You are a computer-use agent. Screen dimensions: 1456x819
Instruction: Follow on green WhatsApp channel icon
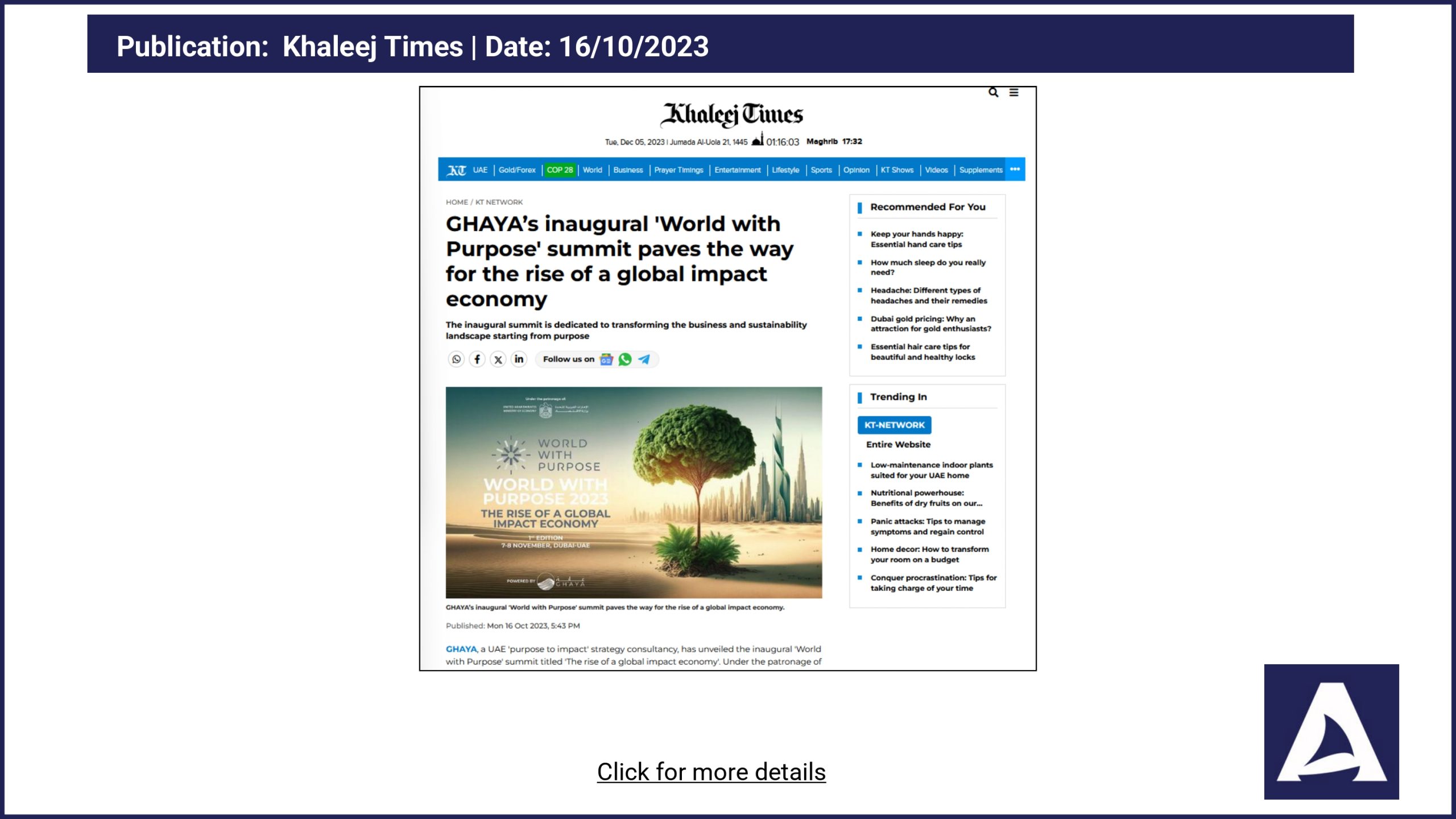[x=625, y=359]
